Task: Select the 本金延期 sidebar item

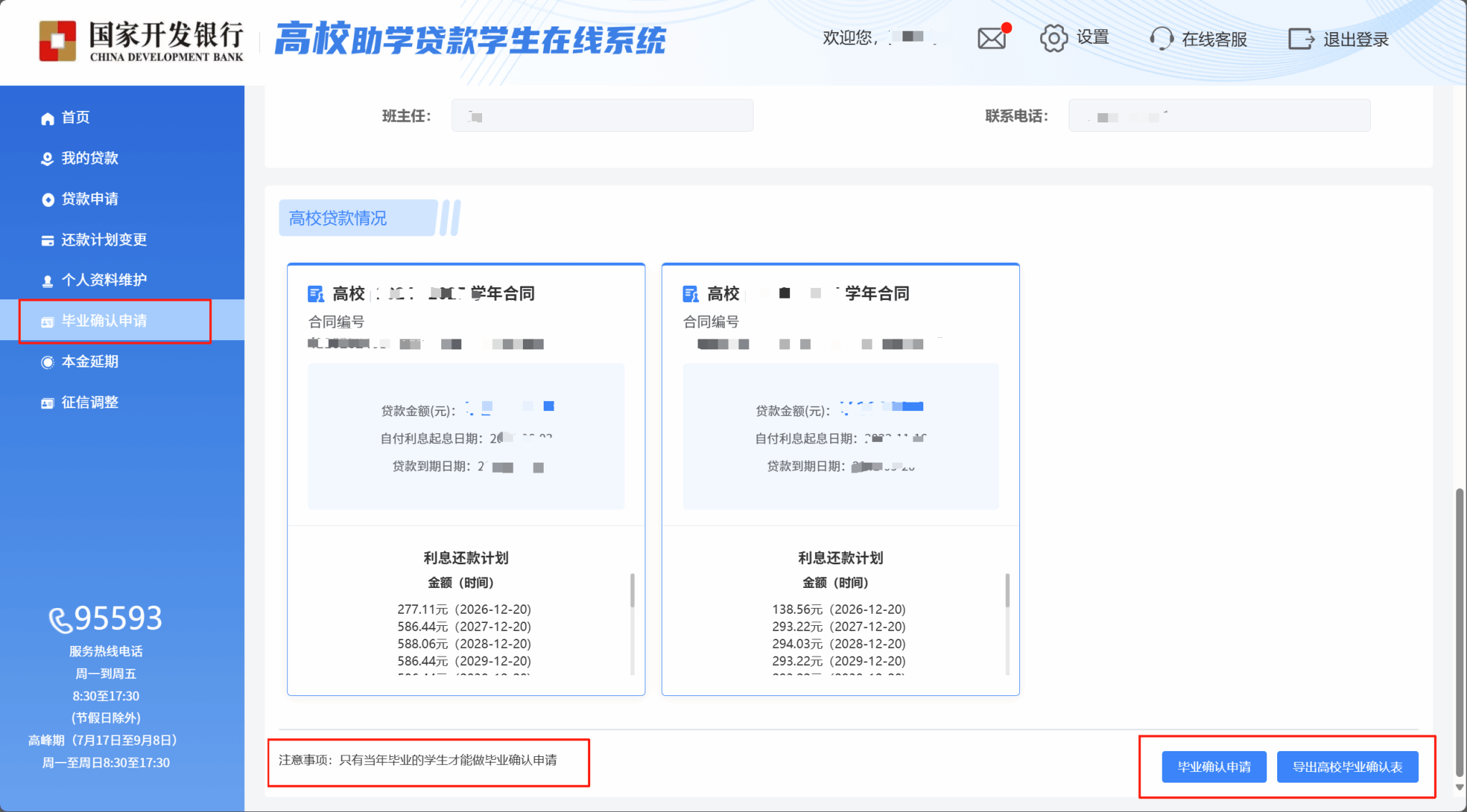Action: coord(90,362)
